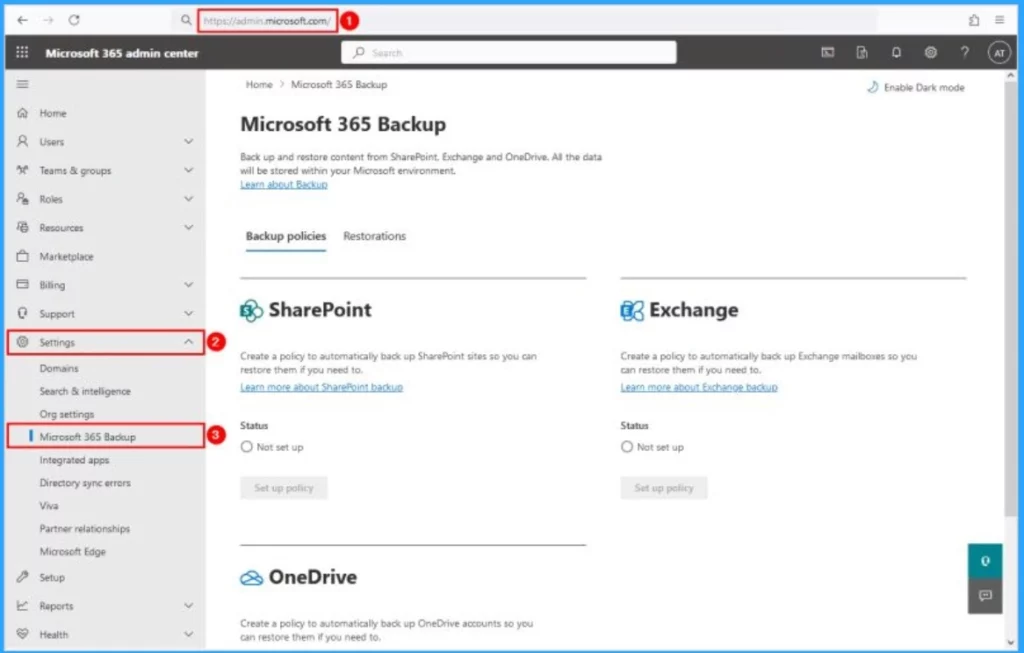Click Exchange Set up policy button
The height and width of the screenshot is (653, 1024).
(664, 488)
